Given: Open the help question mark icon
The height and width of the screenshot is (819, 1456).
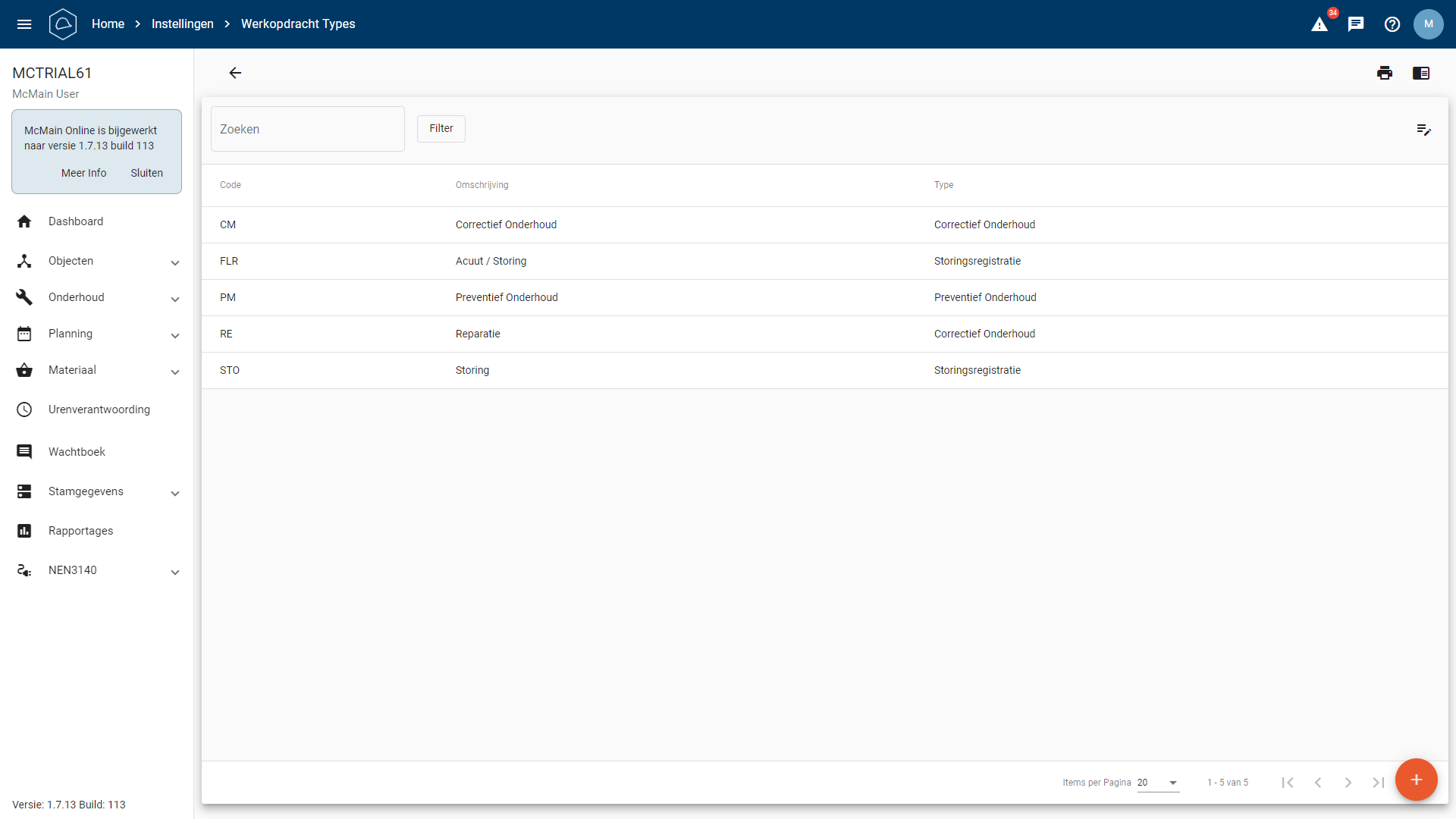Looking at the screenshot, I should pyautogui.click(x=1392, y=24).
